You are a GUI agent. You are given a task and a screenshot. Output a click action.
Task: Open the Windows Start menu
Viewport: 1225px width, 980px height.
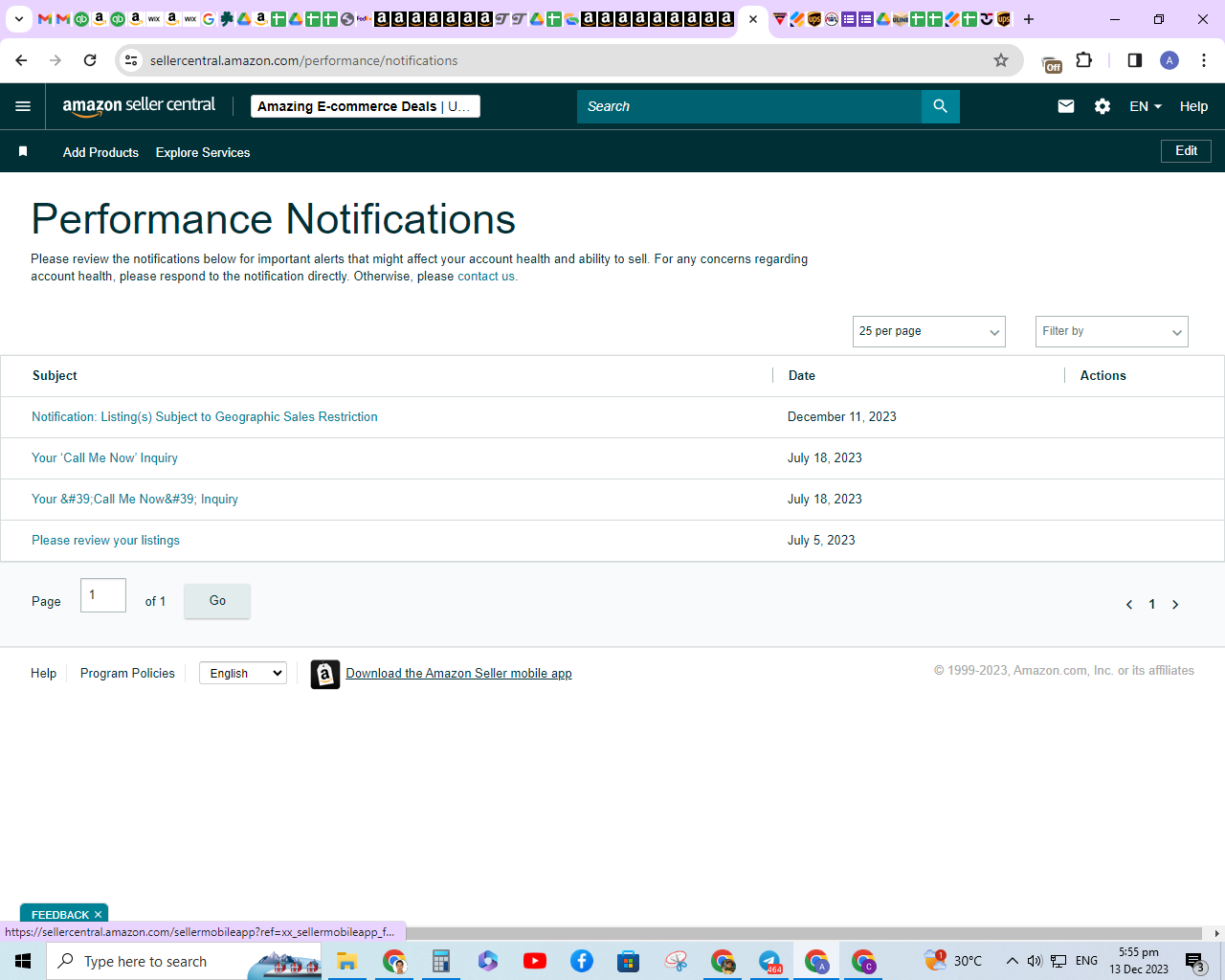[23, 961]
